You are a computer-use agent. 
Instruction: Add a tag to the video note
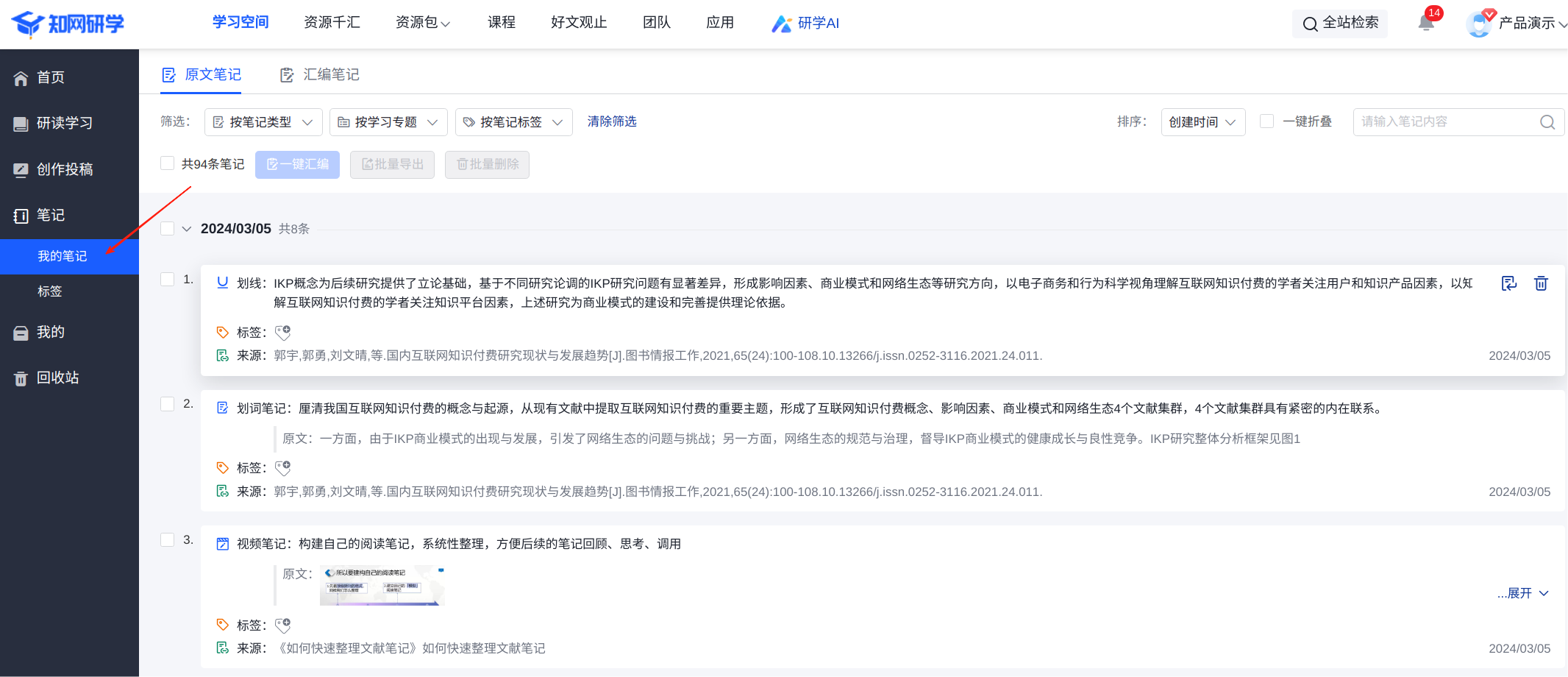282,625
